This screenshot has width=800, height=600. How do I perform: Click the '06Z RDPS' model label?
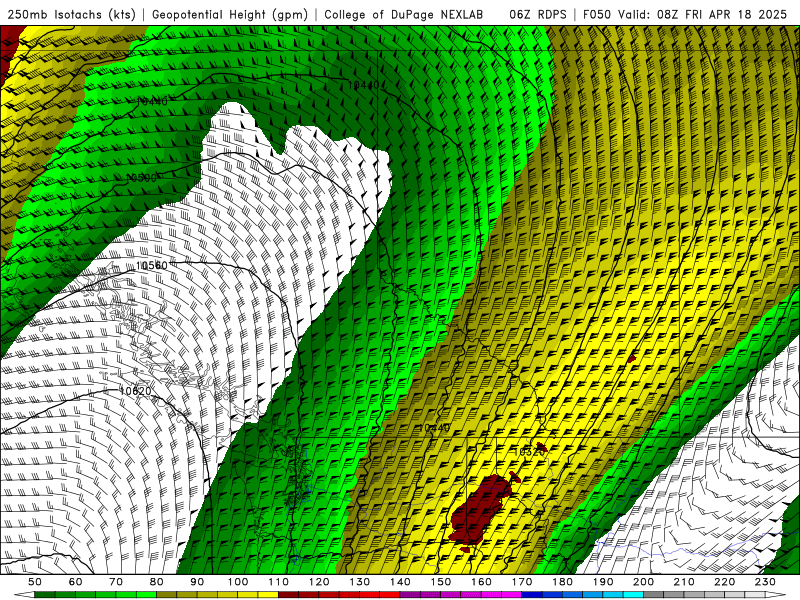[538, 14]
